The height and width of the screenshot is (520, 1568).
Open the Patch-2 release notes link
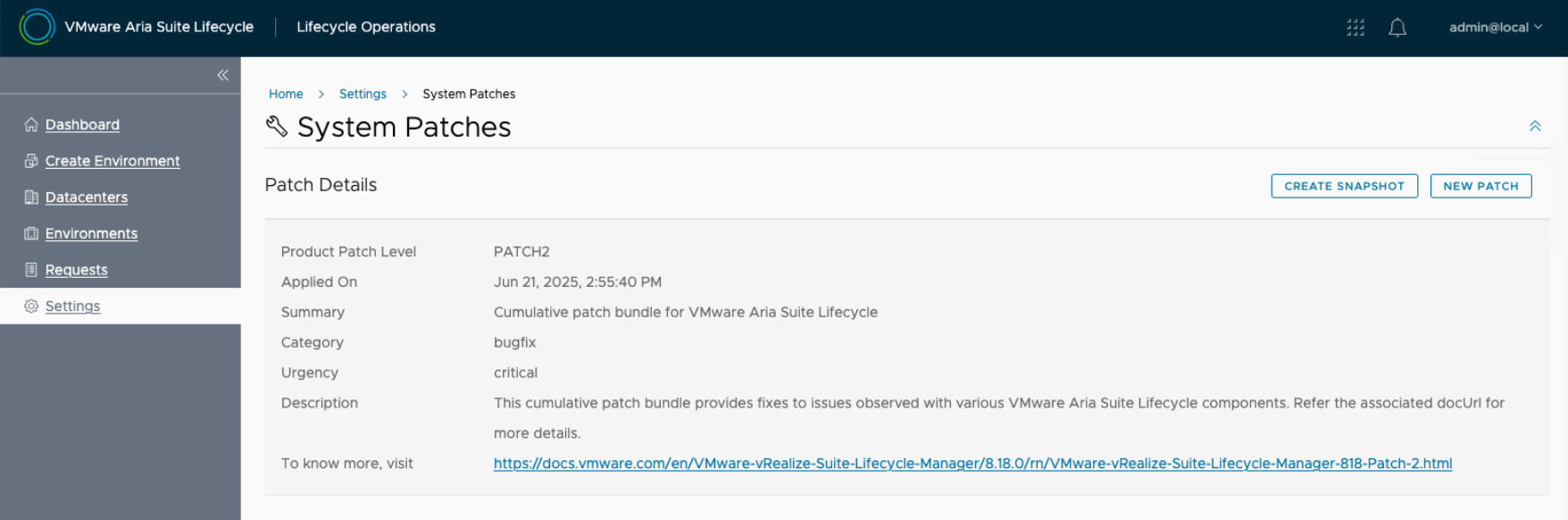click(972, 464)
